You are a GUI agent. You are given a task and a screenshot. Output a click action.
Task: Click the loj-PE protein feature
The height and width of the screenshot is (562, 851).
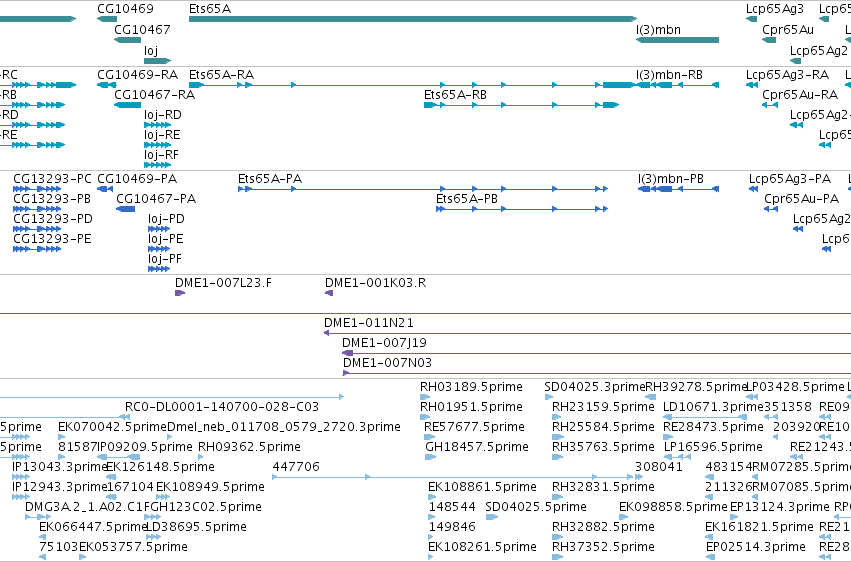[159, 249]
